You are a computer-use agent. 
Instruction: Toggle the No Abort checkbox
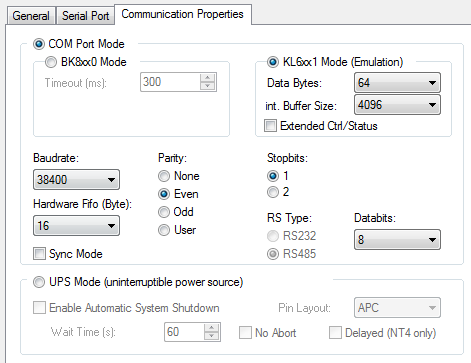click(x=245, y=333)
